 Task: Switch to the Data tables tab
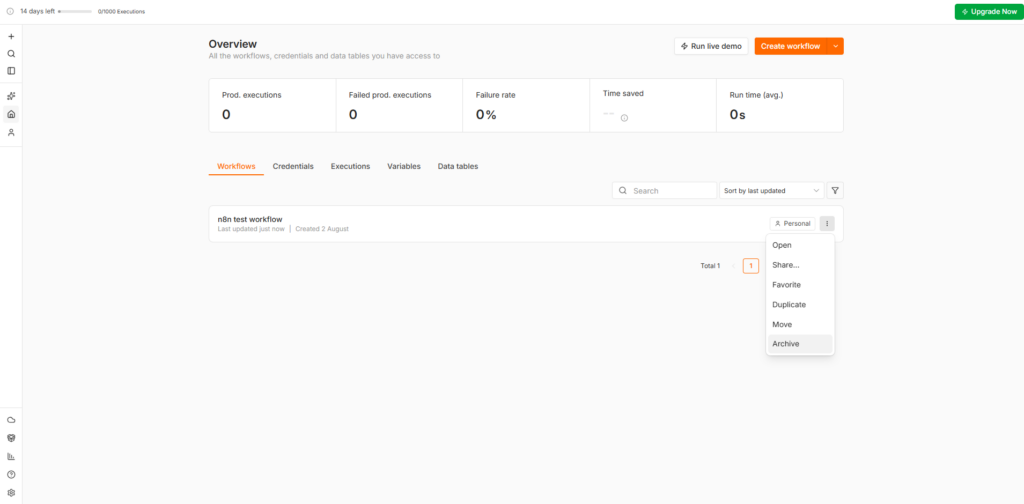pyautogui.click(x=458, y=166)
